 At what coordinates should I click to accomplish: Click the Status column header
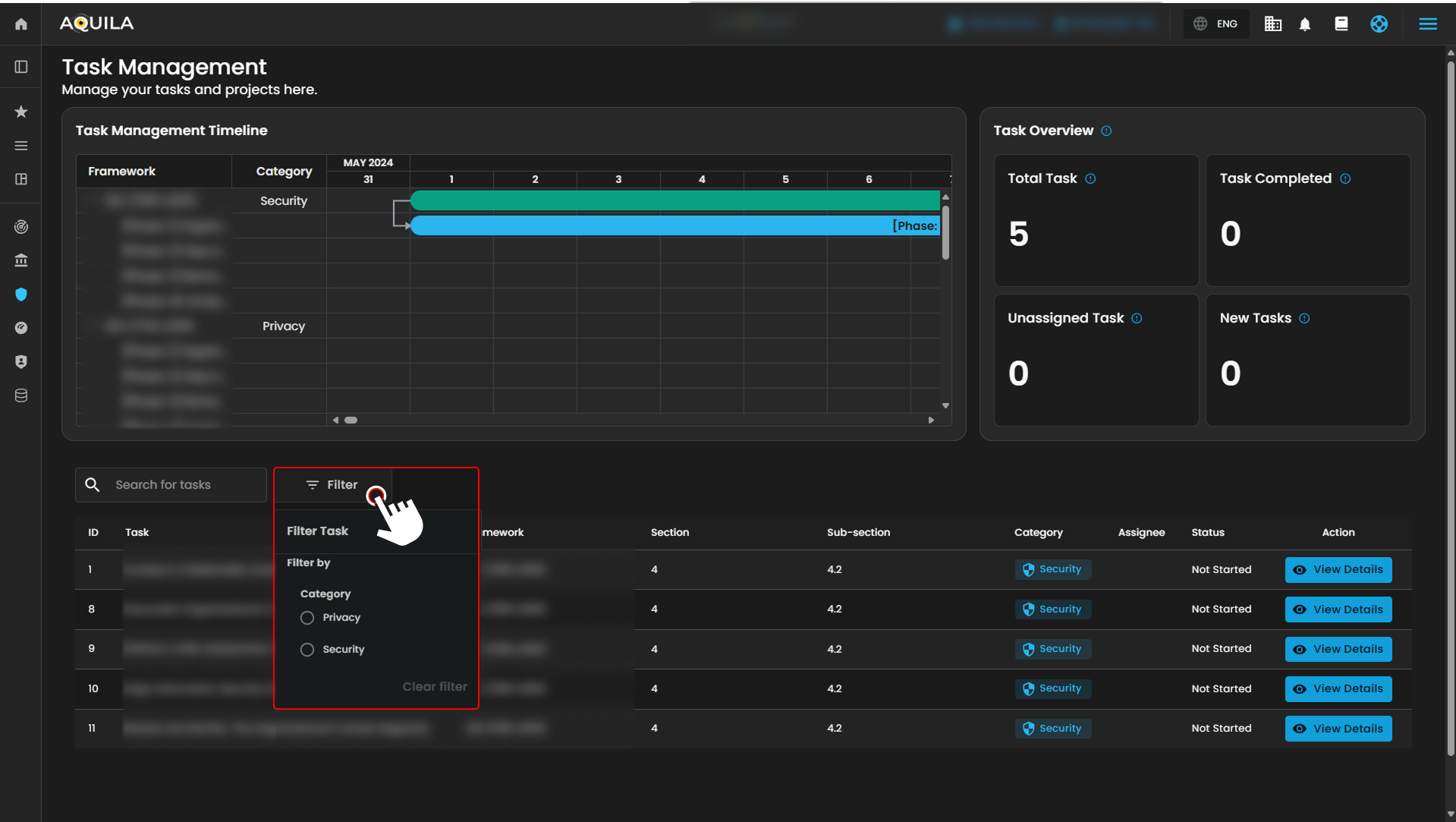pos(1207,533)
